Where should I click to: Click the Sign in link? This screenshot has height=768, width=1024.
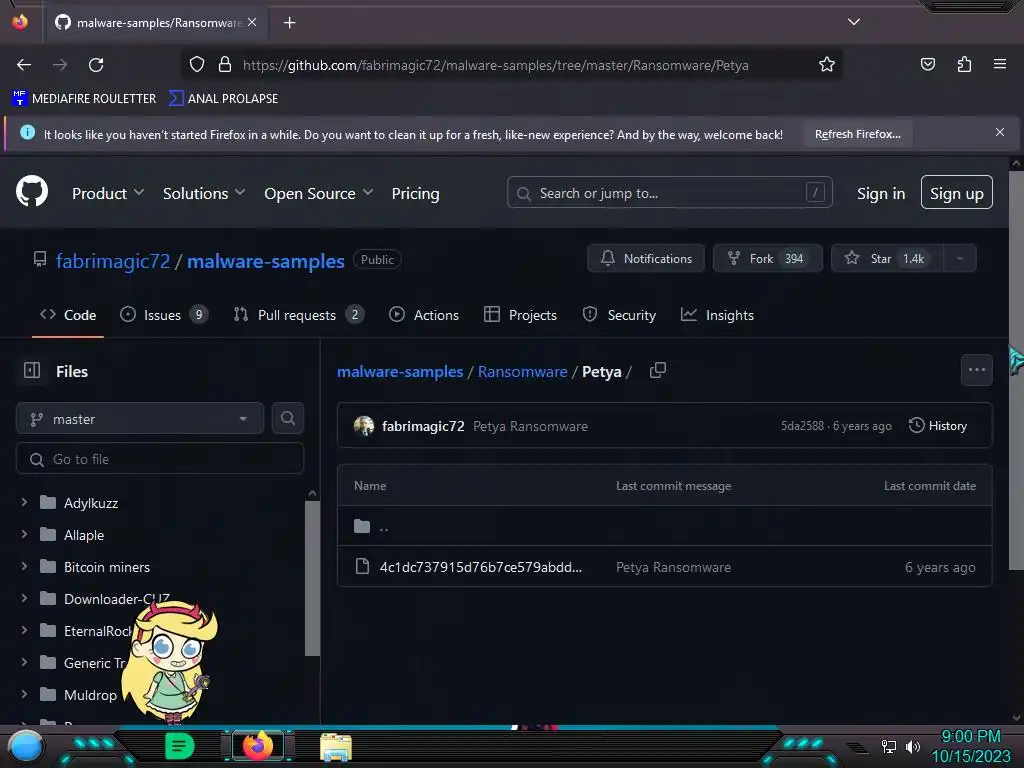881,193
